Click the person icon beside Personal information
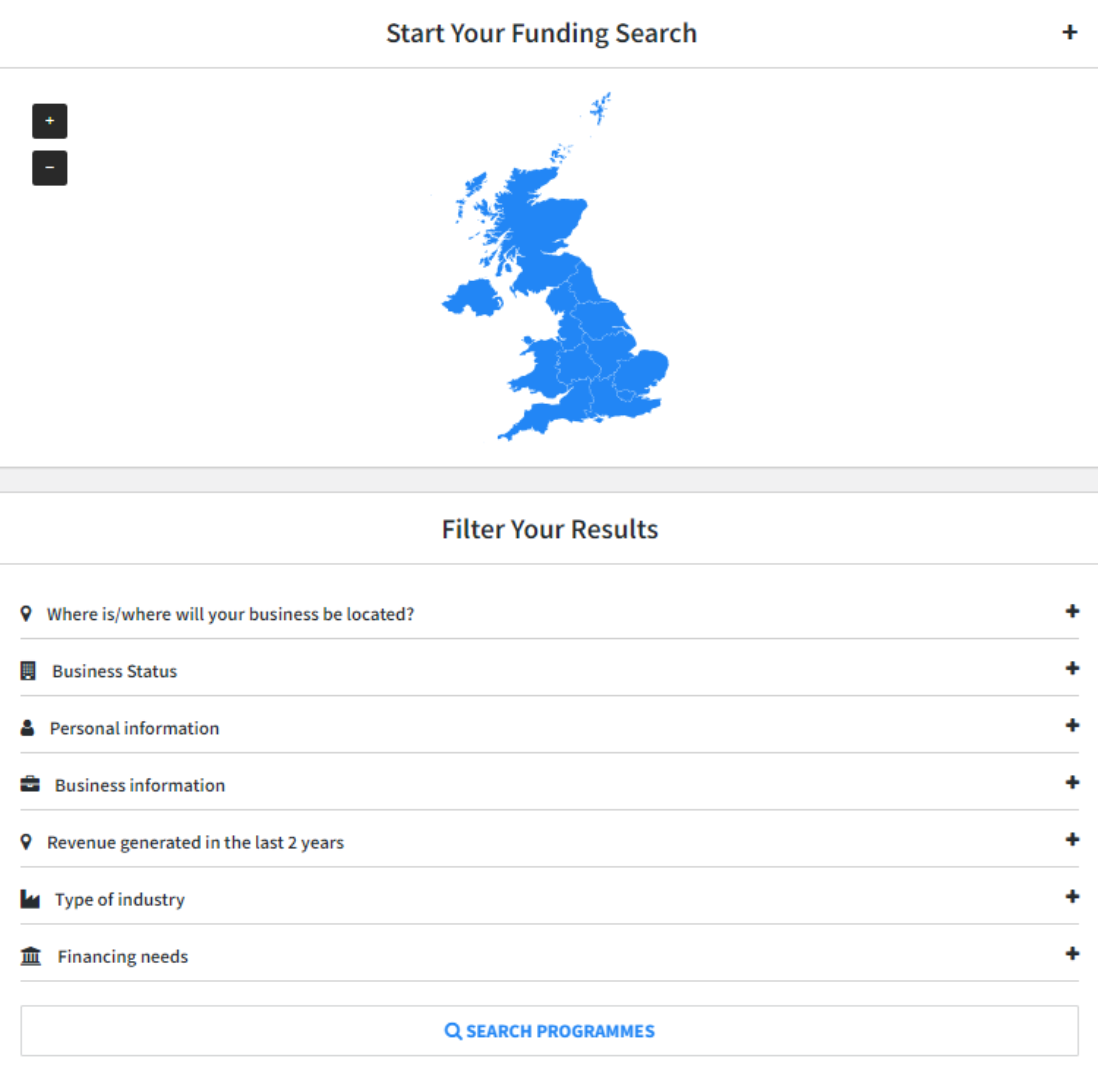 [x=28, y=728]
